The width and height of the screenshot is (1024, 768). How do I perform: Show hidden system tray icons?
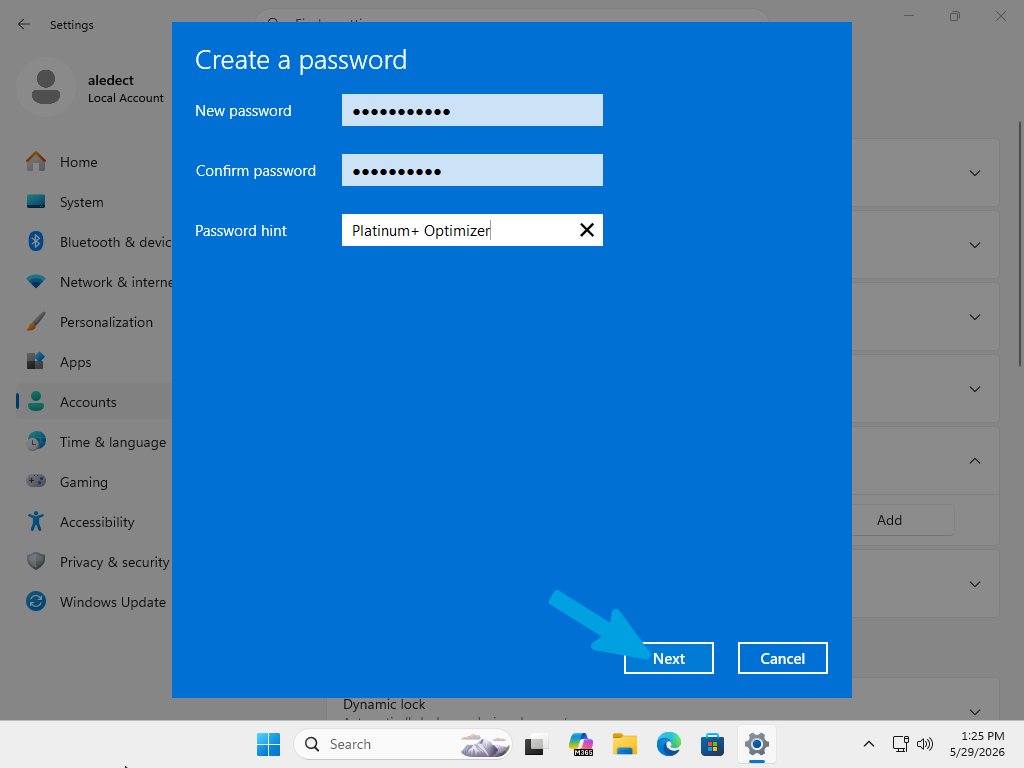tap(869, 744)
